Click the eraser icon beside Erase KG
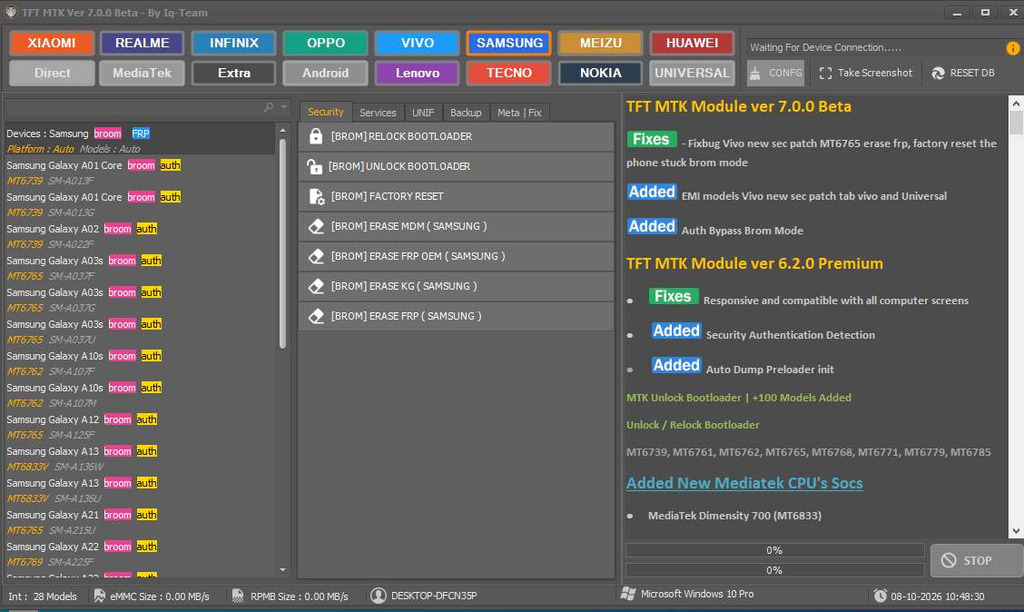 [316, 286]
